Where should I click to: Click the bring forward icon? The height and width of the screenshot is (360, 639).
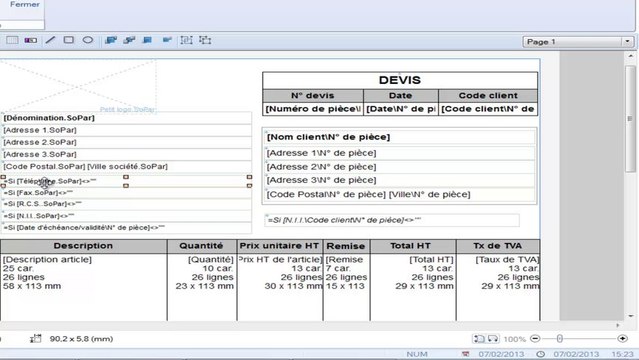(x=148, y=40)
